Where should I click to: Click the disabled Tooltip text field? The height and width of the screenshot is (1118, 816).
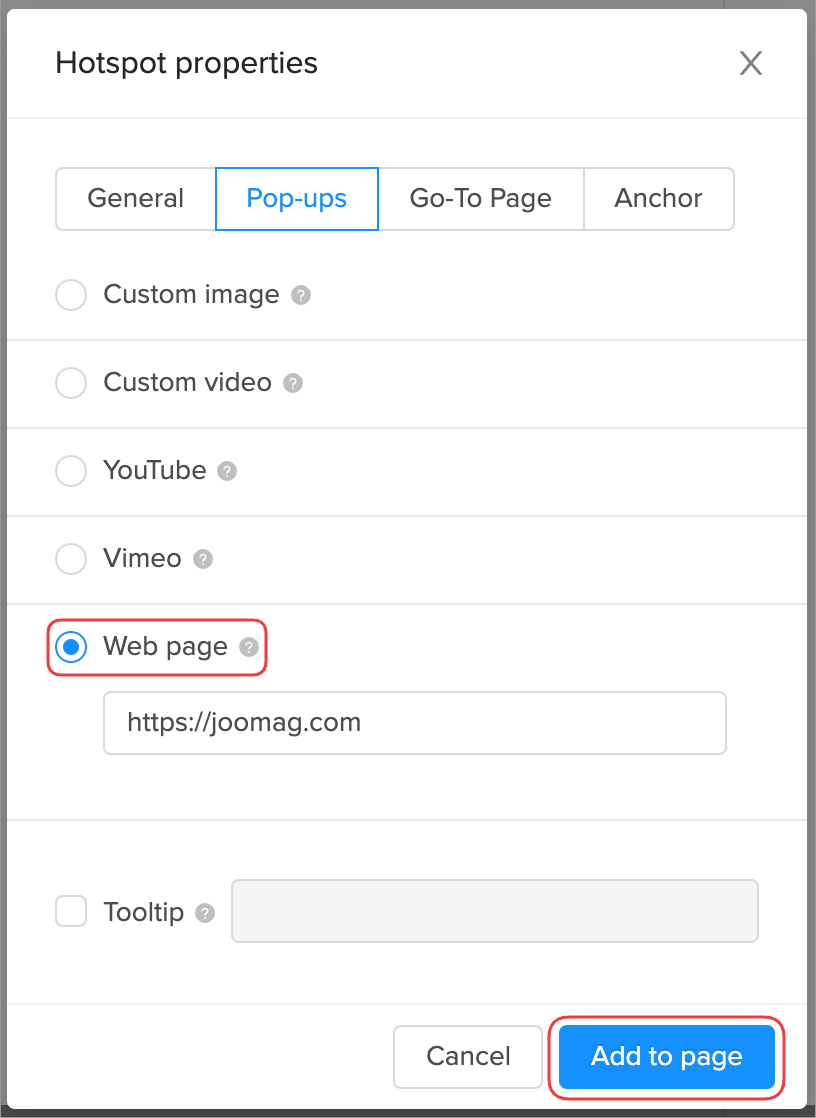point(494,911)
